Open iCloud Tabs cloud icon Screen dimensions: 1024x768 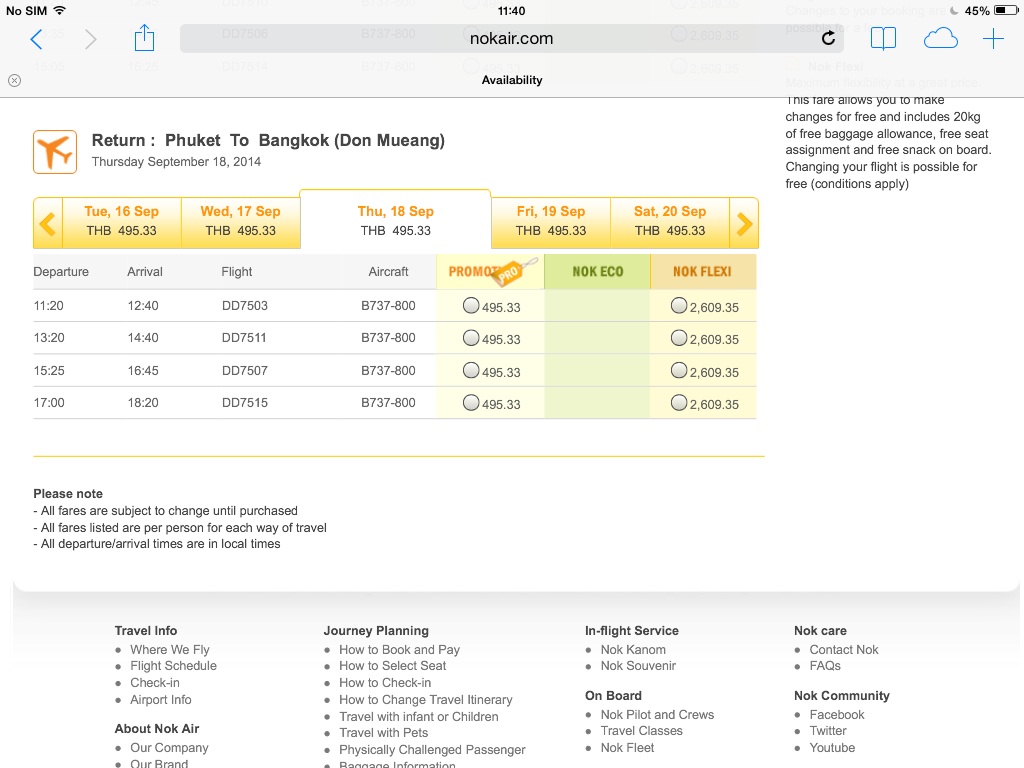click(x=940, y=39)
